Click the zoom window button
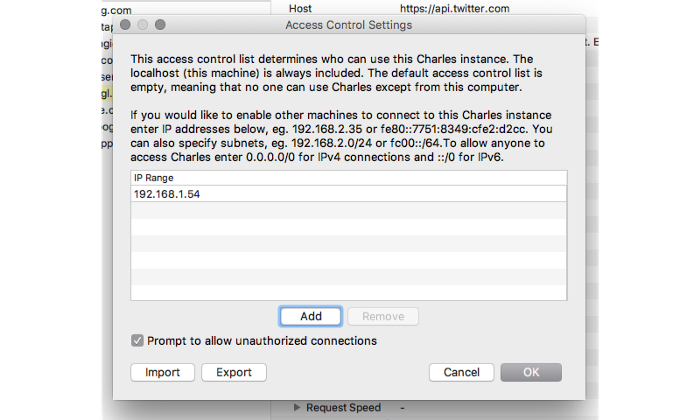Image resolution: width=700 pixels, height=420 pixels. click(x=160, y=24)
